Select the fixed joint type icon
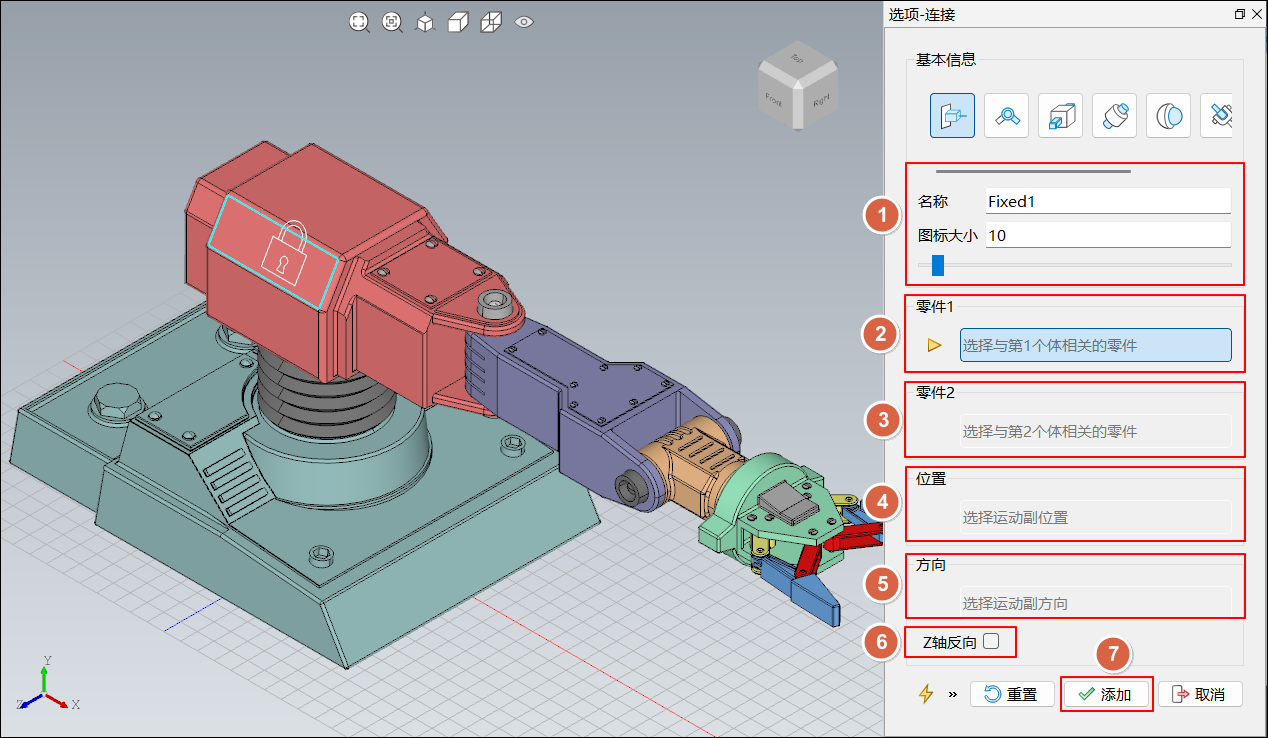Viewport: 1268px width, 738px height. [952, 115]
